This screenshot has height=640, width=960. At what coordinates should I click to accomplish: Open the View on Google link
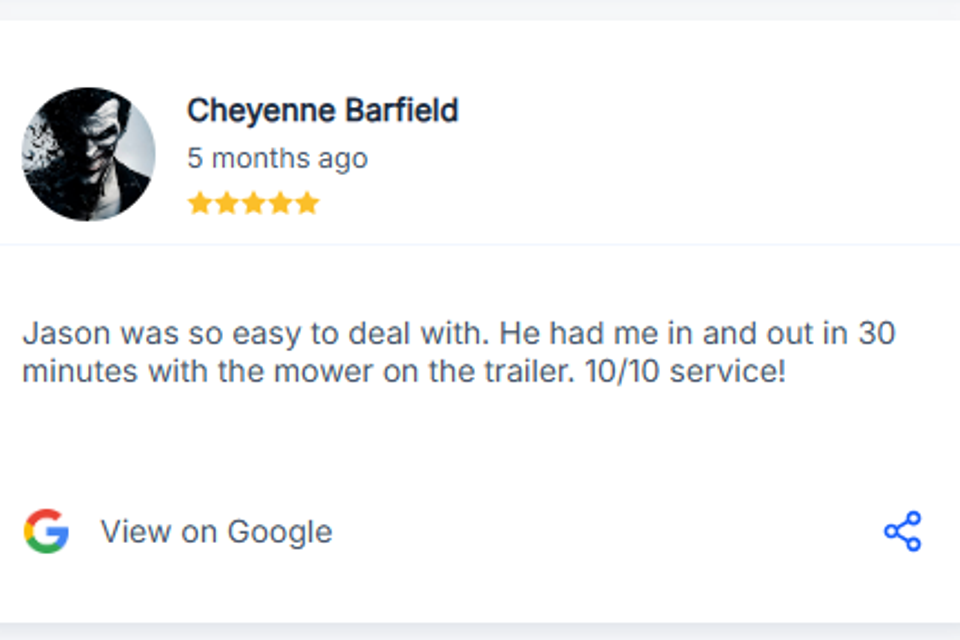216,531
